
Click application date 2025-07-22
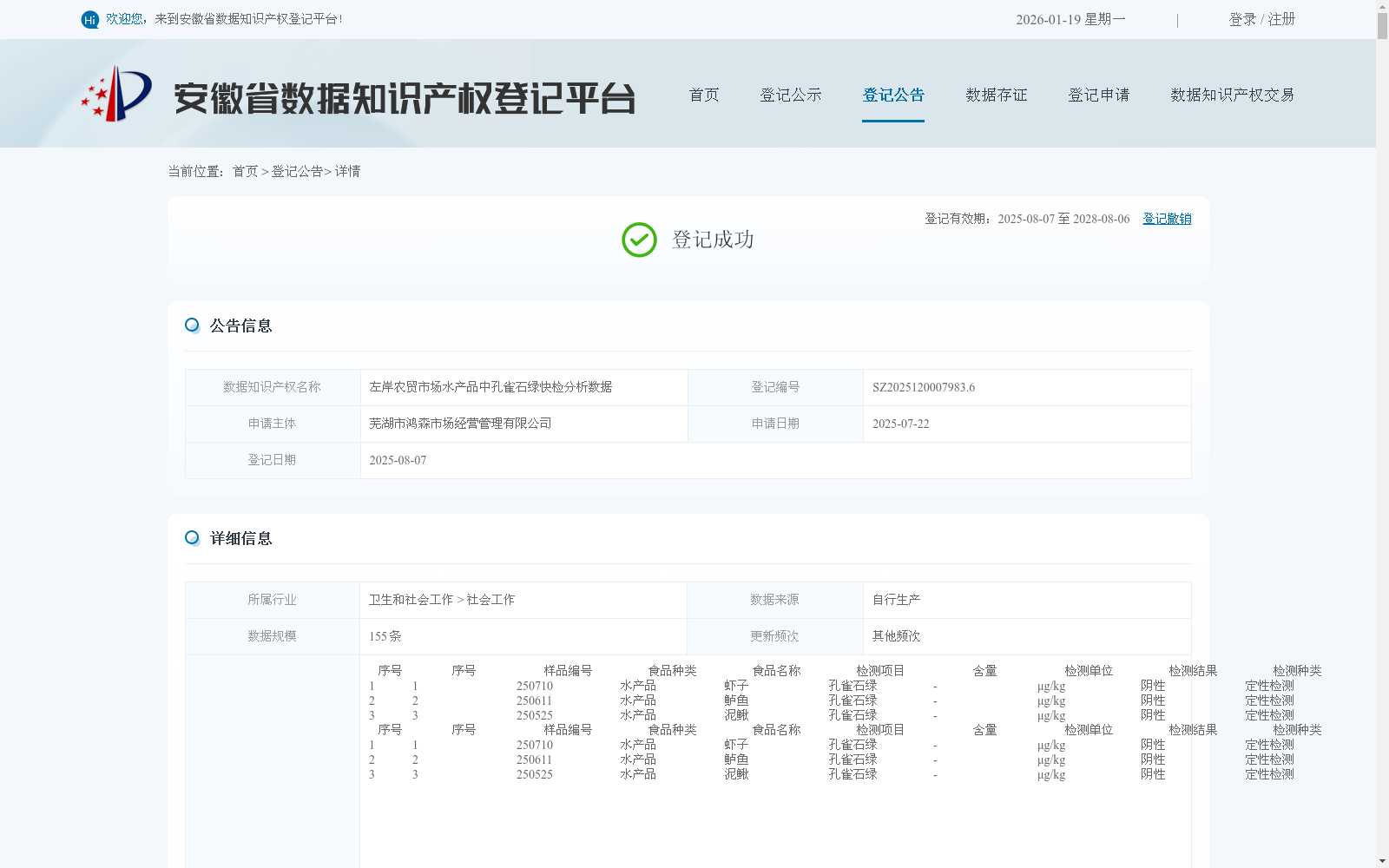(901, 424)
